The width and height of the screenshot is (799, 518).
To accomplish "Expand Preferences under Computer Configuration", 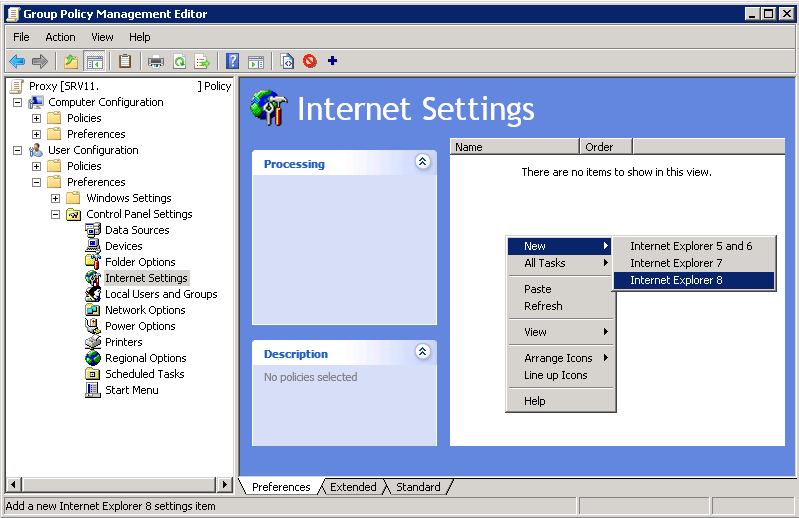I will click(36, 134).
